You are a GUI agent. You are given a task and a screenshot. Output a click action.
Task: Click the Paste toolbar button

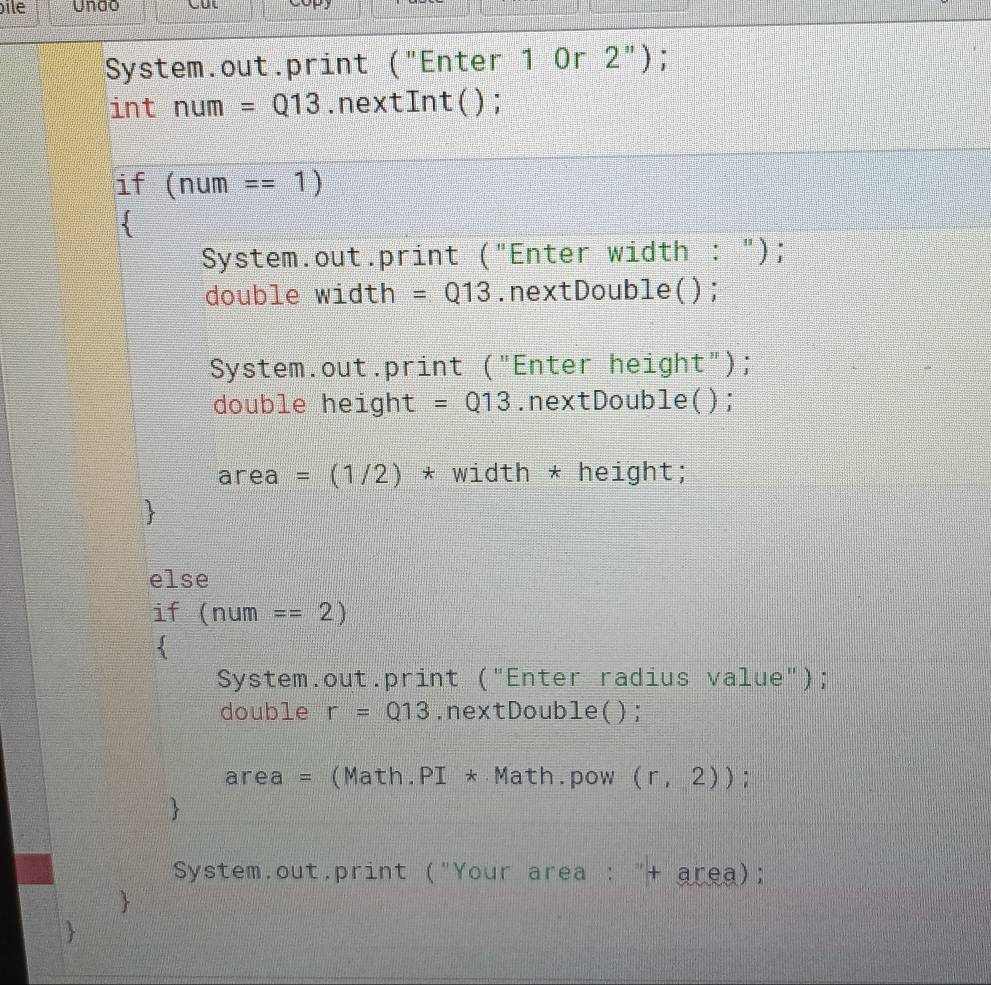[420, 8]
